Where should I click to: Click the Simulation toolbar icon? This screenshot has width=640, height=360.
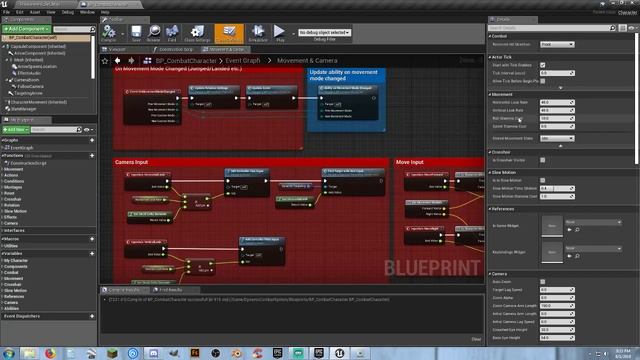click(258, 32)
